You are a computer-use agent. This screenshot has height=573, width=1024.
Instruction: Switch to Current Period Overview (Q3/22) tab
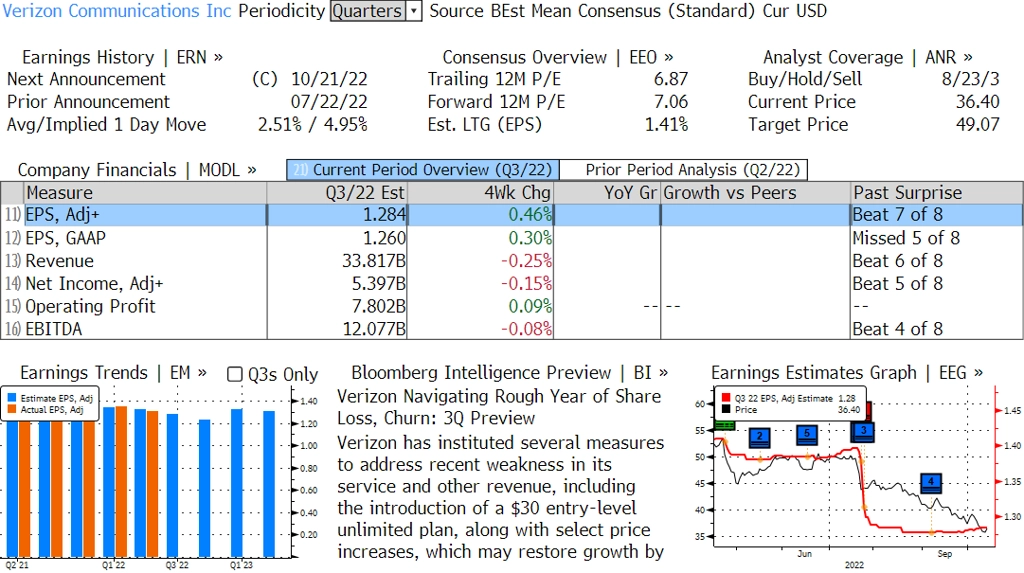pos(423,170)
